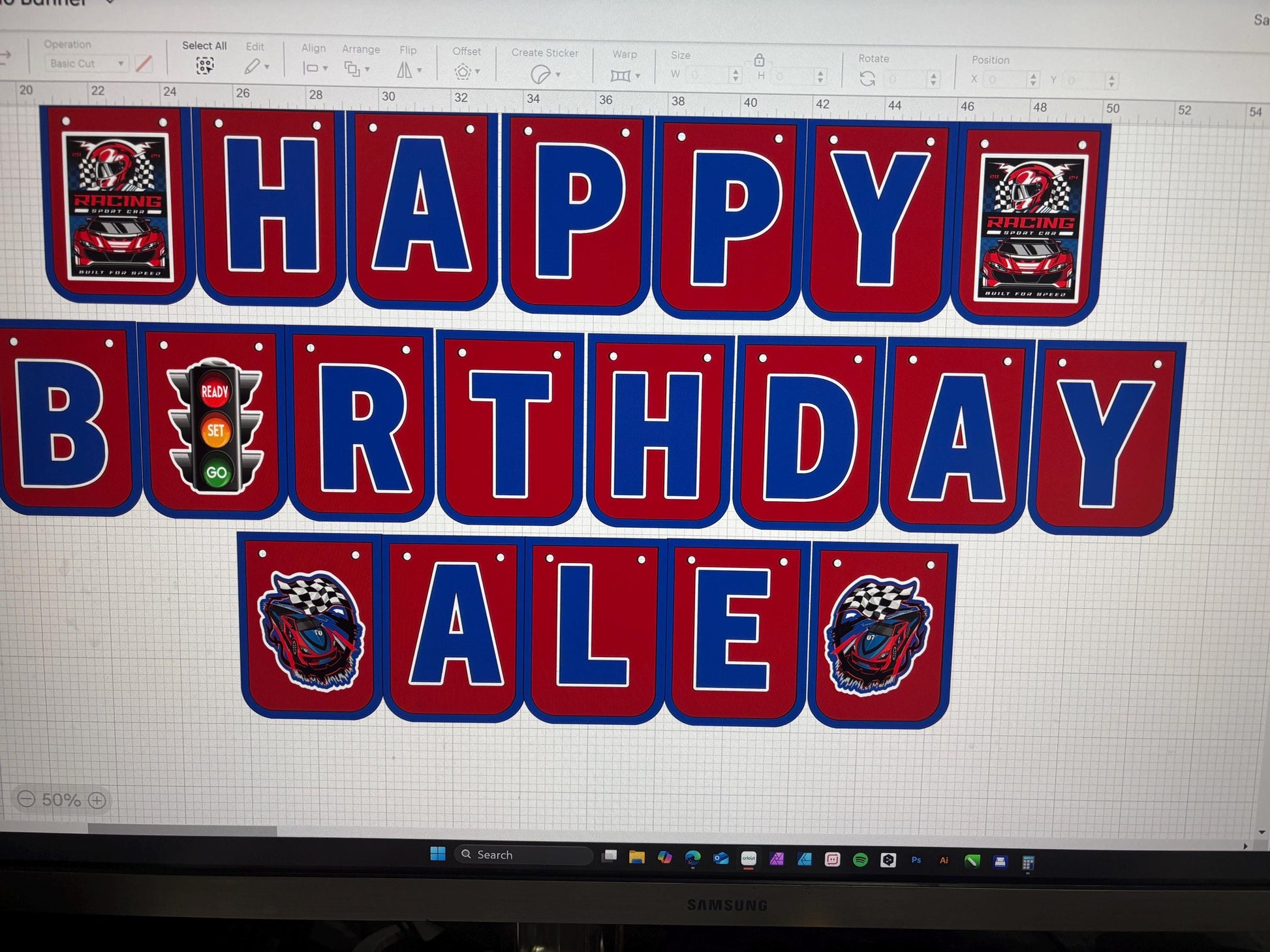The height and width of the screenshot is (952, 1270).
Task: Click the operation color swatch
Action: (144, 64)
